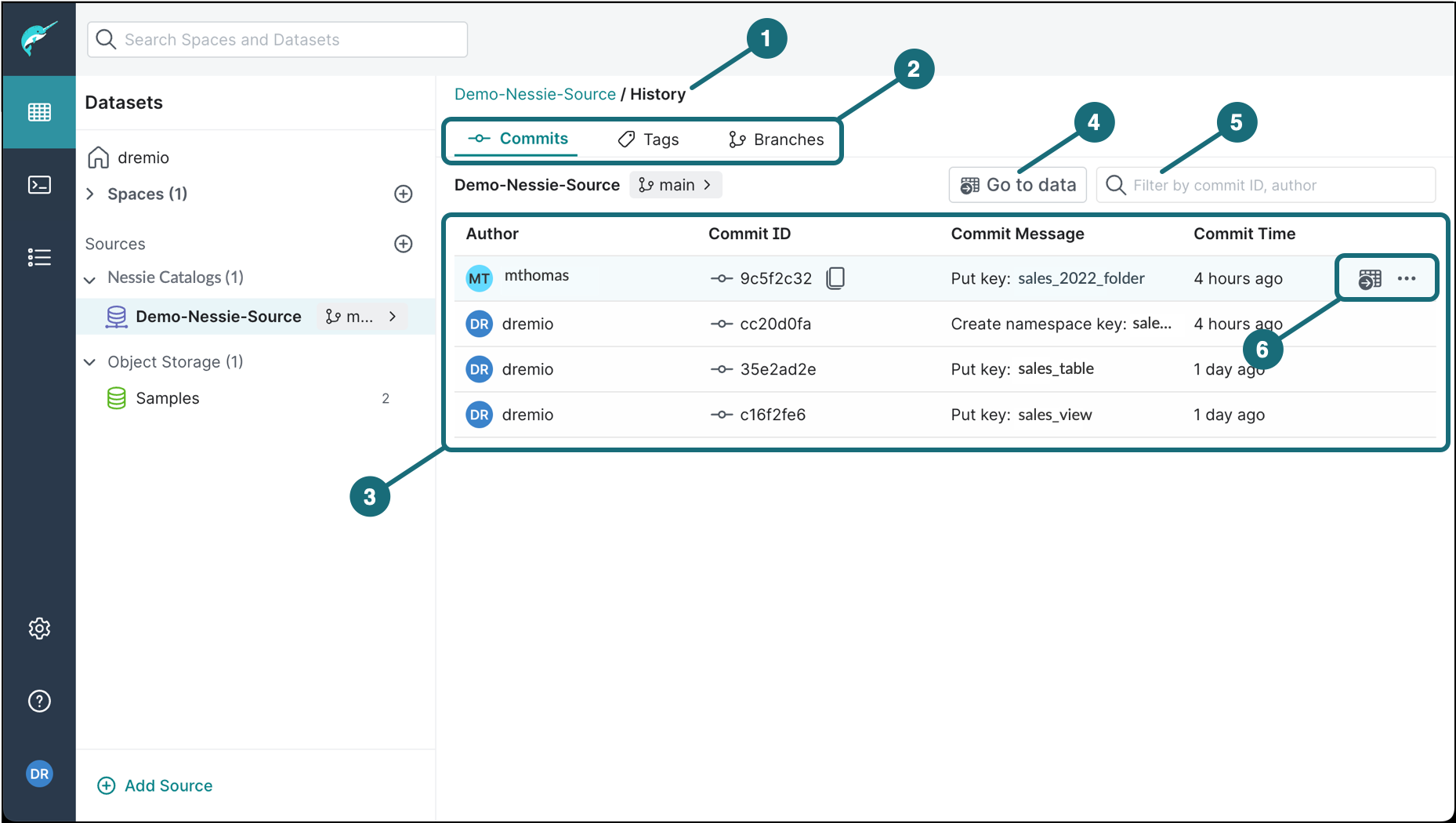Click the Demo-Nessie-Source breadcrumb link
This screenshot has height=823, width=1456.
534,94
